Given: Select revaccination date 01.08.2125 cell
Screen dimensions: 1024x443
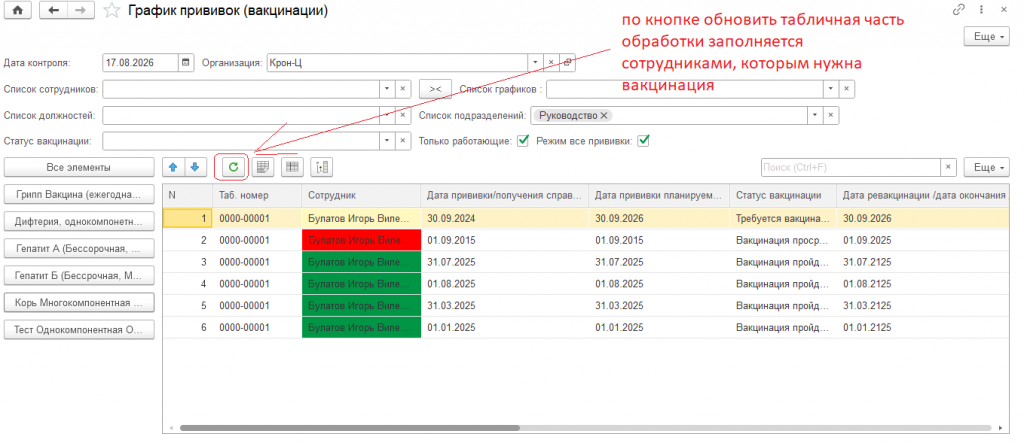Looking at the screenshot, I should [923, 284].
